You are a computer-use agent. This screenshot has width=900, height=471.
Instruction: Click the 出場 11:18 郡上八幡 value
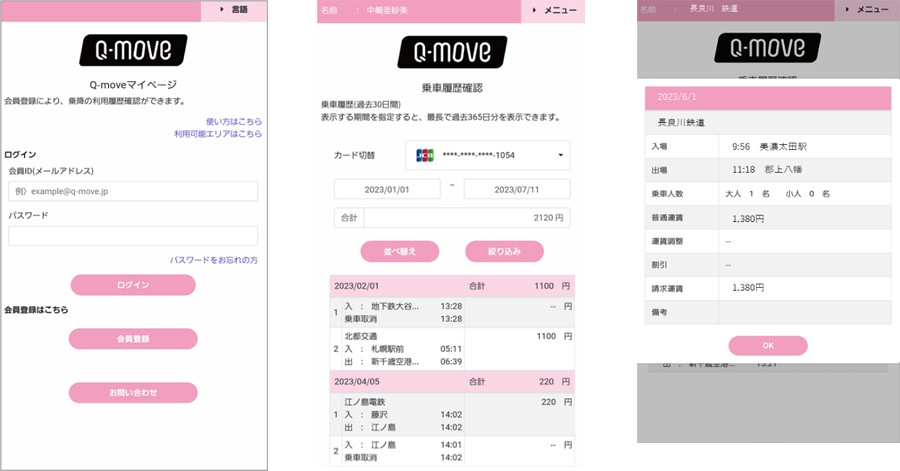767,170
